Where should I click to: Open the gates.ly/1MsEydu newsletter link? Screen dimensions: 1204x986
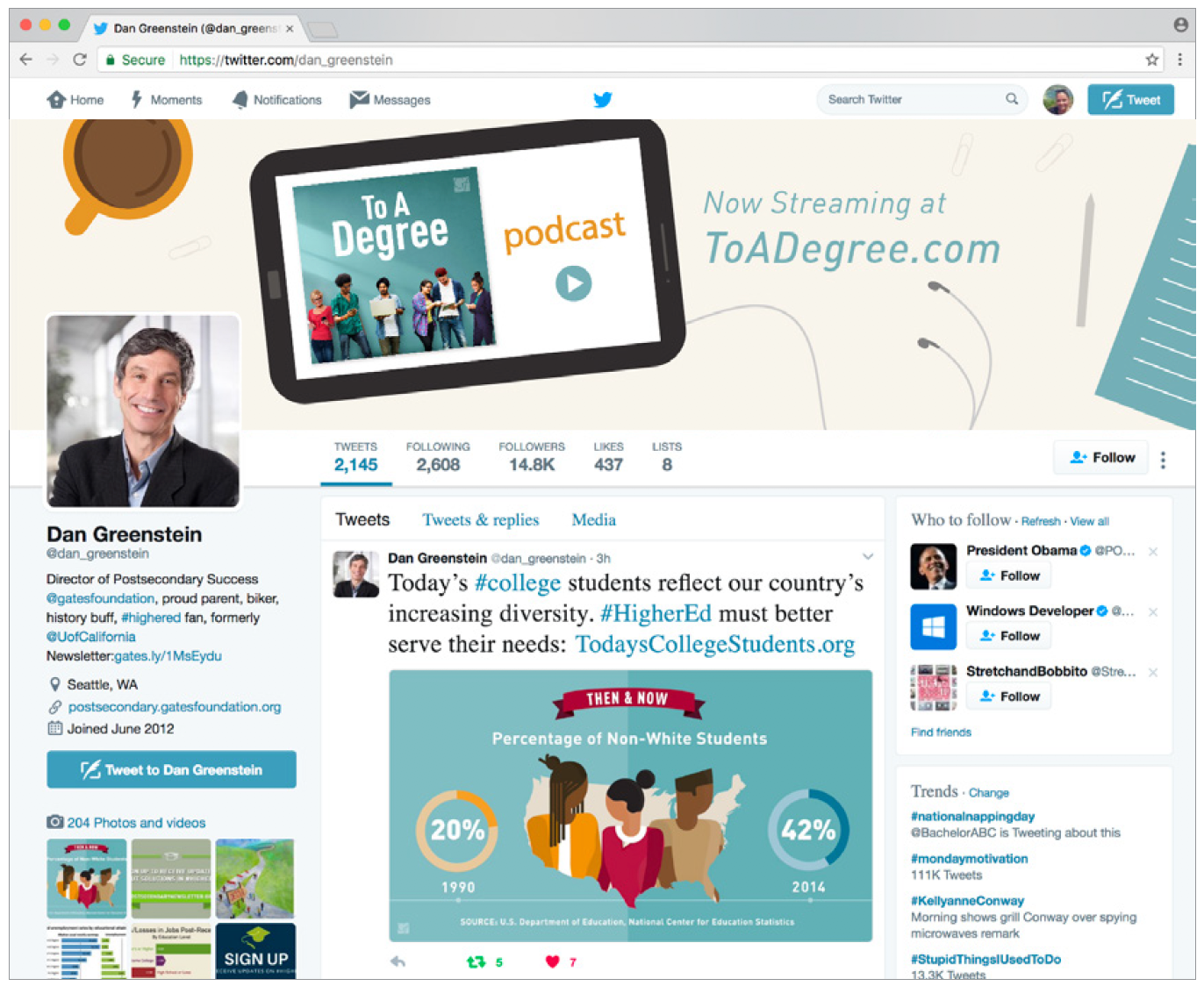pos(168,656)
